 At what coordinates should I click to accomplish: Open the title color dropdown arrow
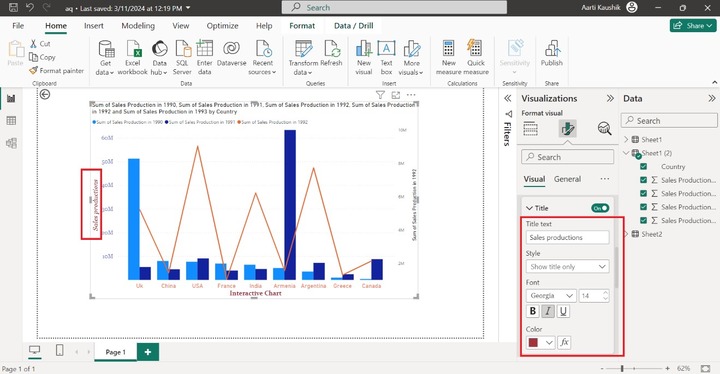[549, 342]
